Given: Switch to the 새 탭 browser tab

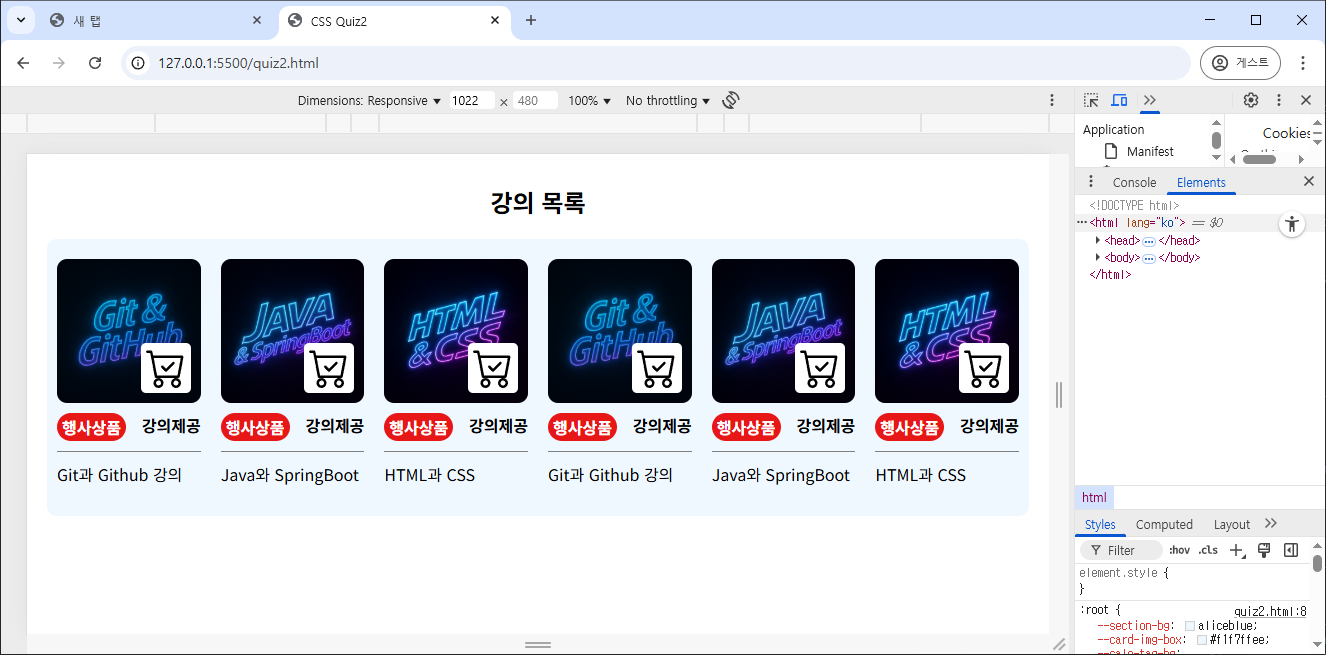Looking at the screenshot, I should point(156,20).
